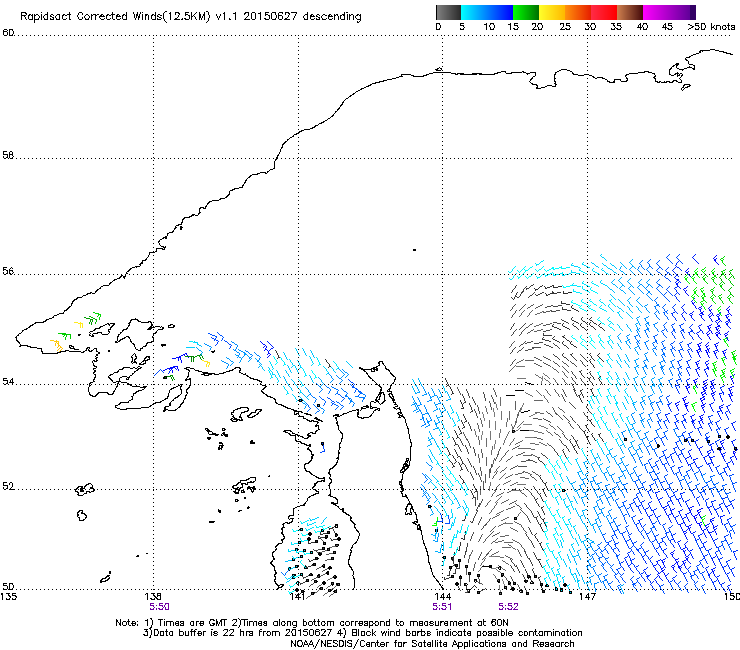Click the longitude label '144' on bottom axis
This screenshot has height=650, width=740.
(x=442, y=596)
